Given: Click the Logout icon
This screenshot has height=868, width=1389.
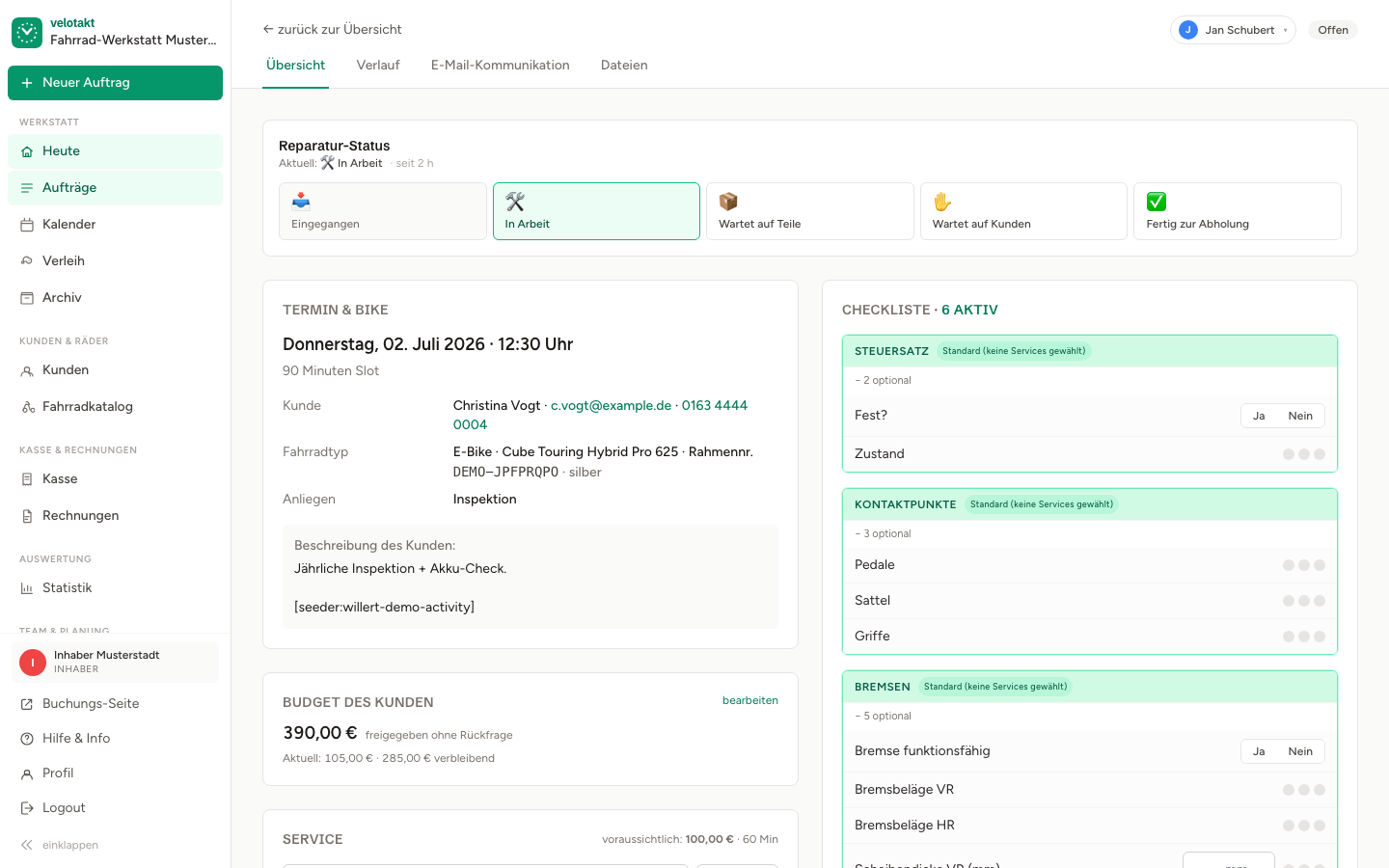Looking at the screenshot, I should click(27, 808).
